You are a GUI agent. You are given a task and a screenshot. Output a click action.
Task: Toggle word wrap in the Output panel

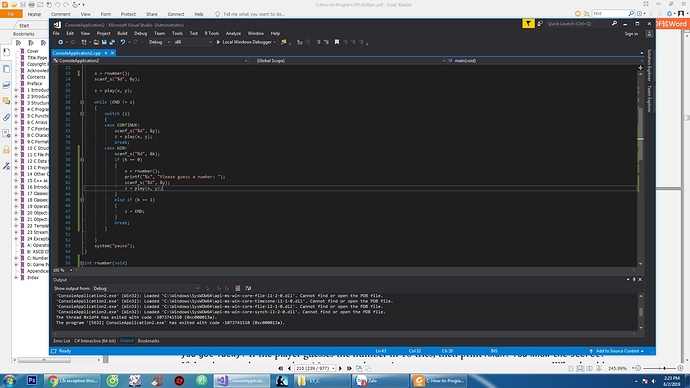248,288
